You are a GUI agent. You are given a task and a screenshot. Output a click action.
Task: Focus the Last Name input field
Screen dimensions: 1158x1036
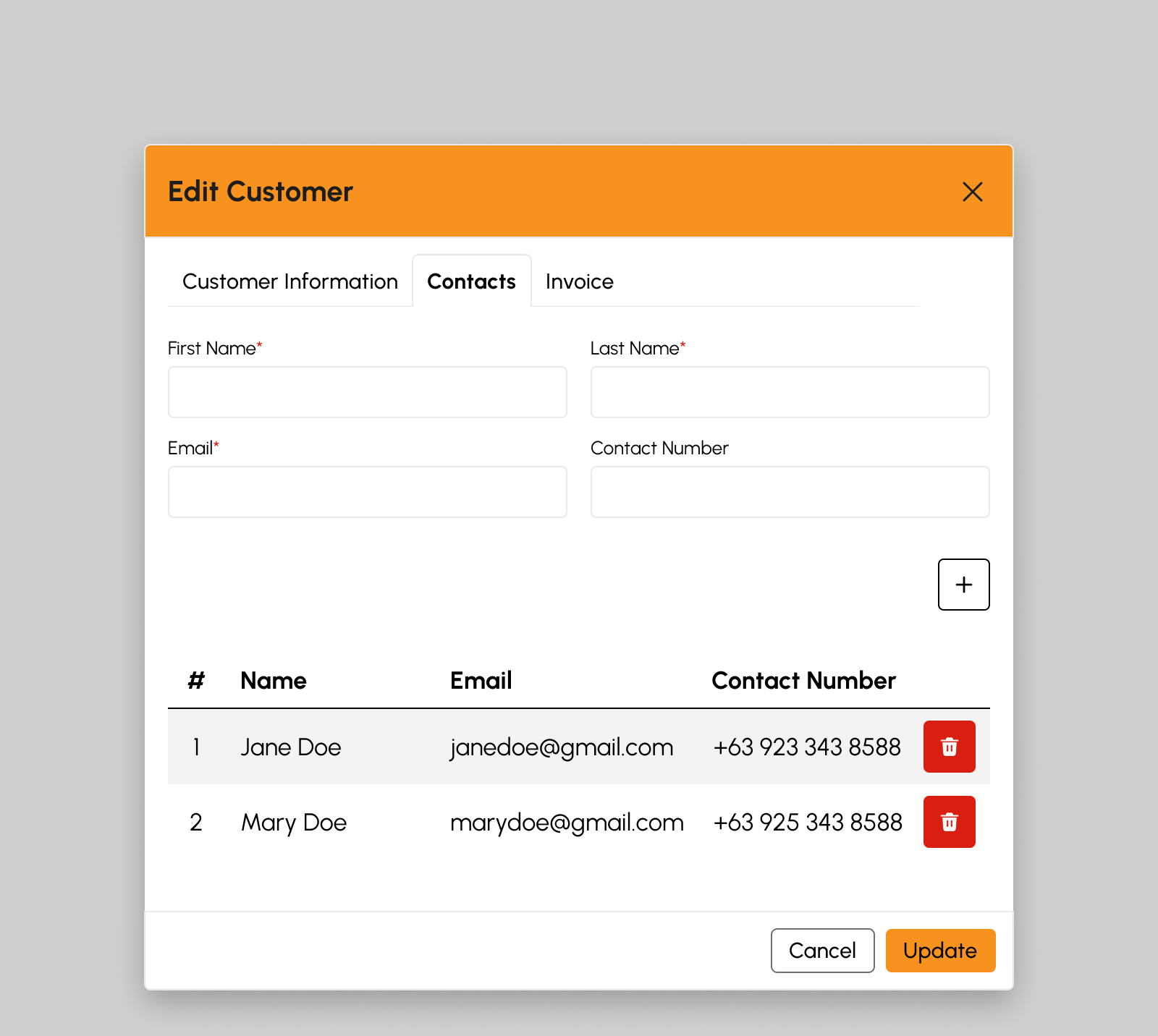pyautogui.click(x=790, y=392)
